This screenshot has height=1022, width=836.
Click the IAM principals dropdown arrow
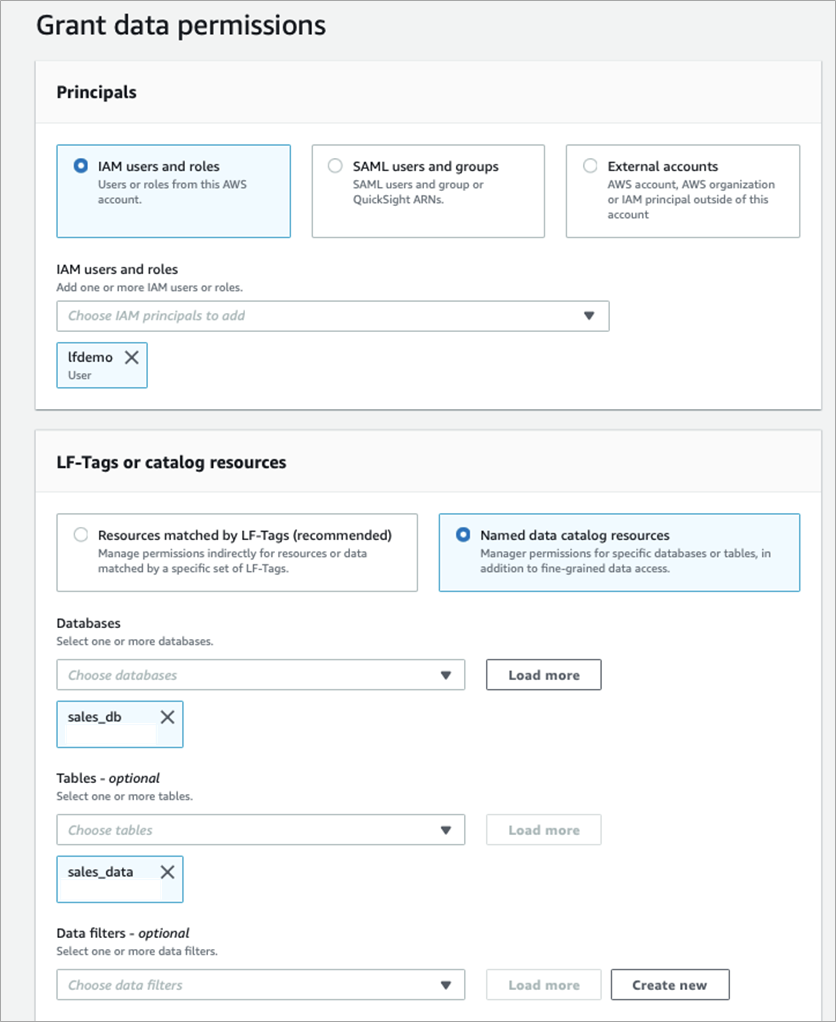pyautogui.click(x=589, y=315)
